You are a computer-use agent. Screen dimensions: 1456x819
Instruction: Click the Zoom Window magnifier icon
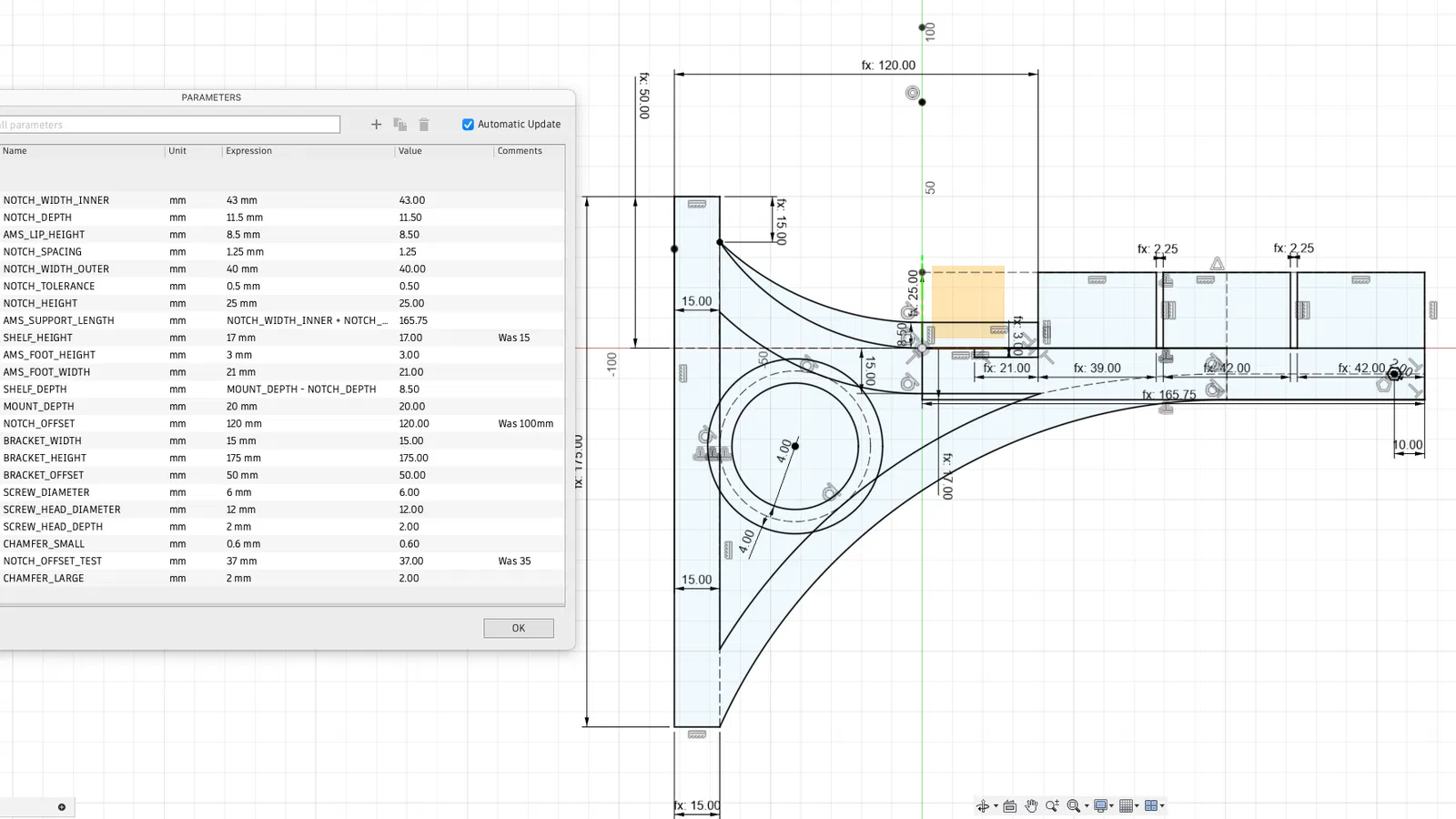(x=1074, y=806)
